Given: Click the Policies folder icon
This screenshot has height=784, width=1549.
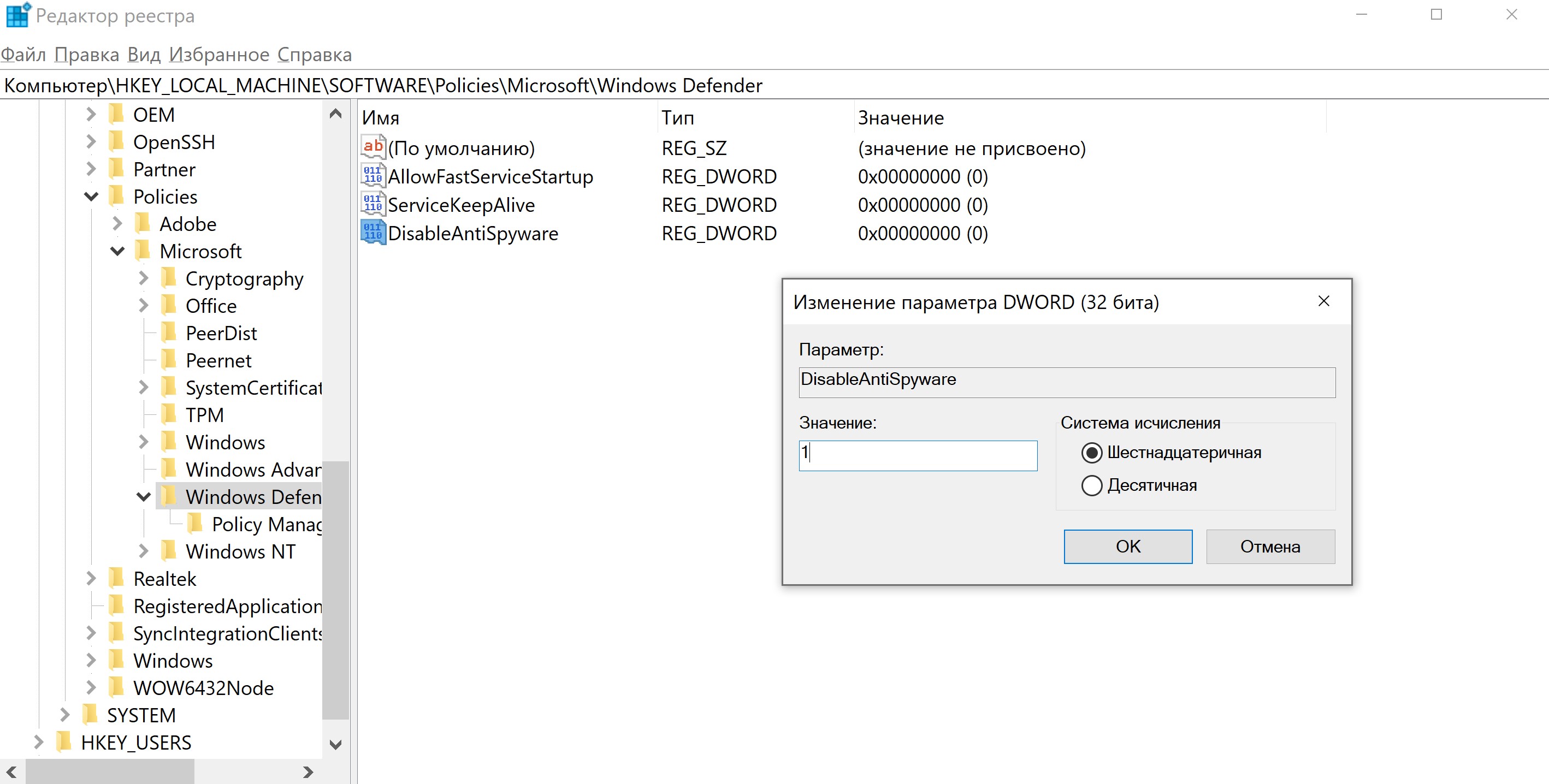Looking at the screenshot, I should pyautogui.click(x=117, y=196).
